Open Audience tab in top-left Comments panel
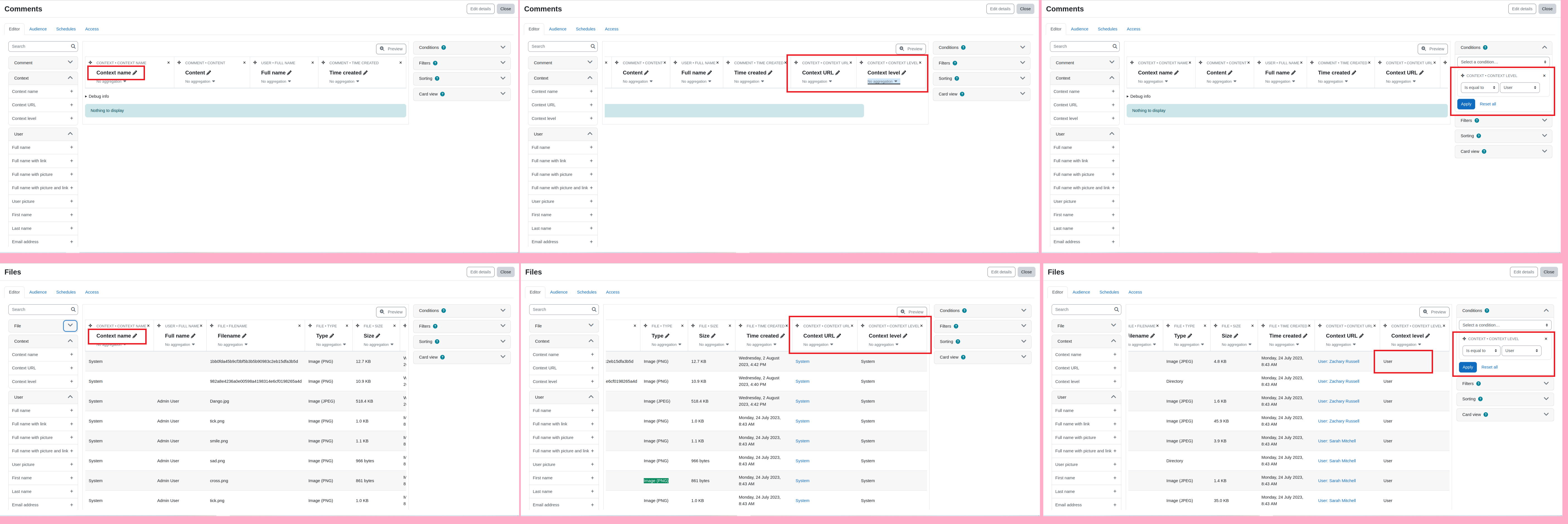The height and width of the screenshot is (524, 1568). click(38, 29)
